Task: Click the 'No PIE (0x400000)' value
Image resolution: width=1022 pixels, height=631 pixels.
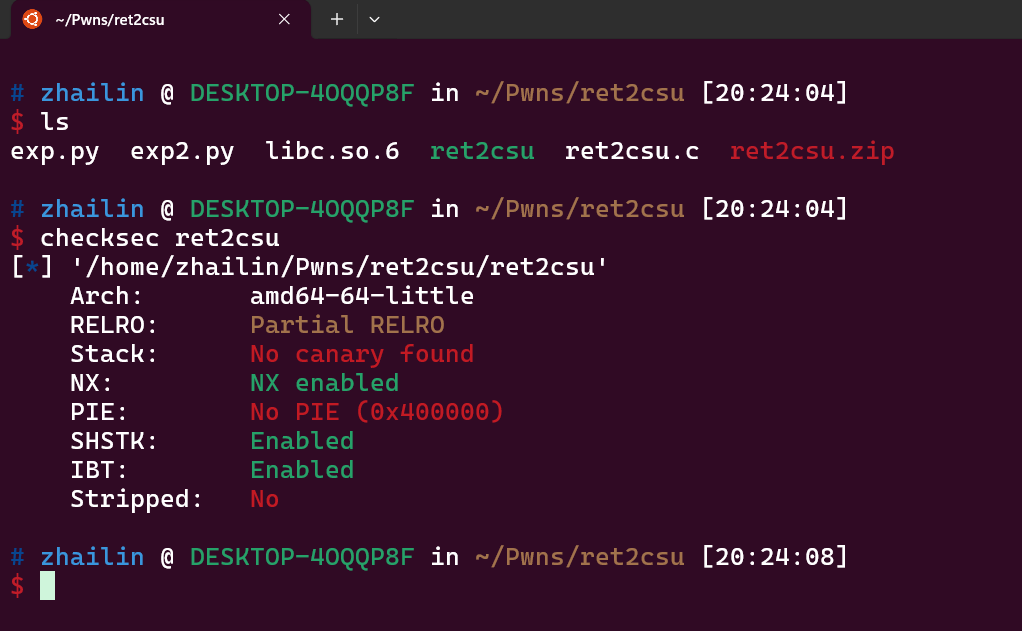Action: coord(377,412)
